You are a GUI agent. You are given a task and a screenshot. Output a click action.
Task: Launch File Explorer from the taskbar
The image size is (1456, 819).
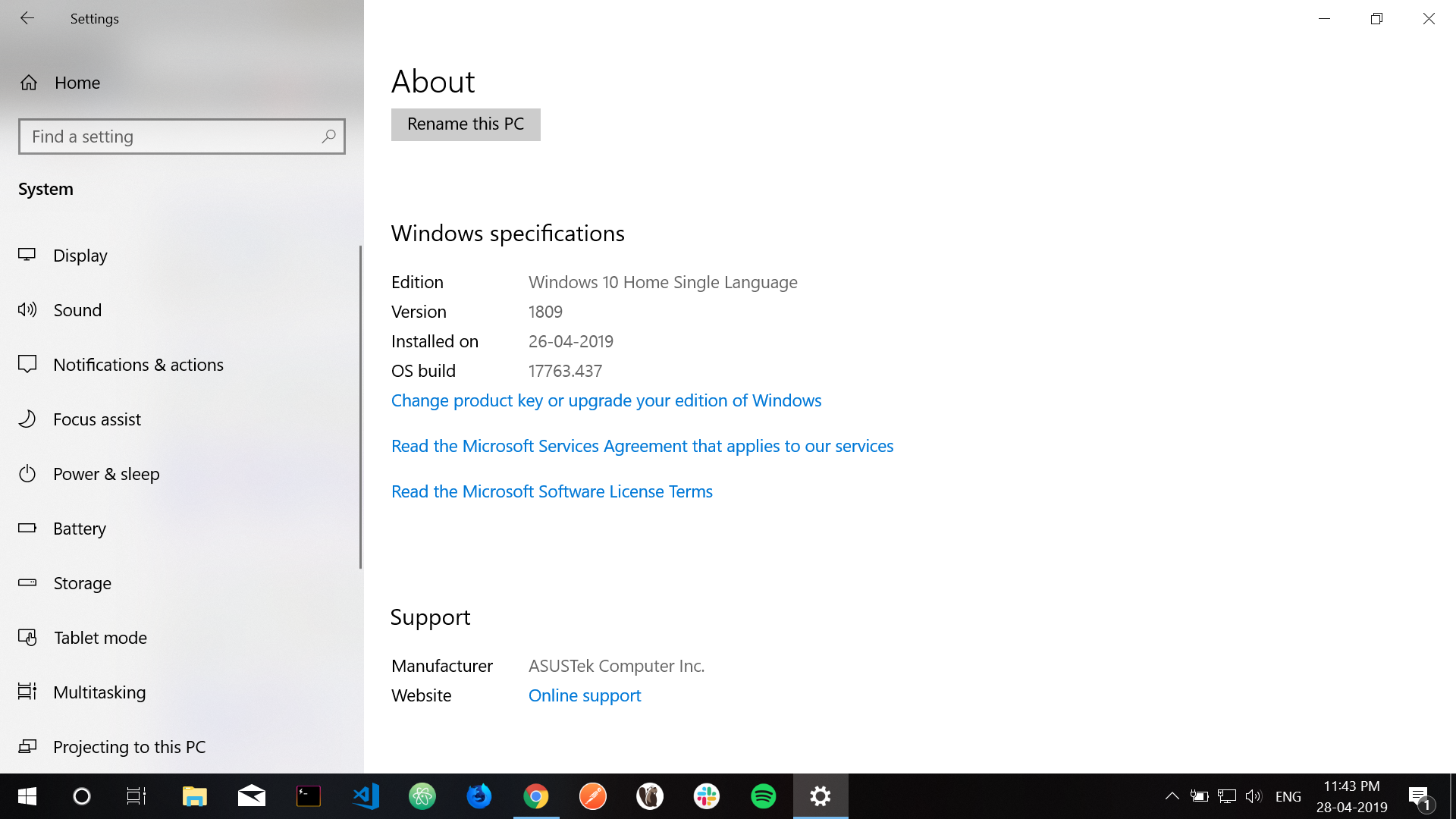click(195, 796)
